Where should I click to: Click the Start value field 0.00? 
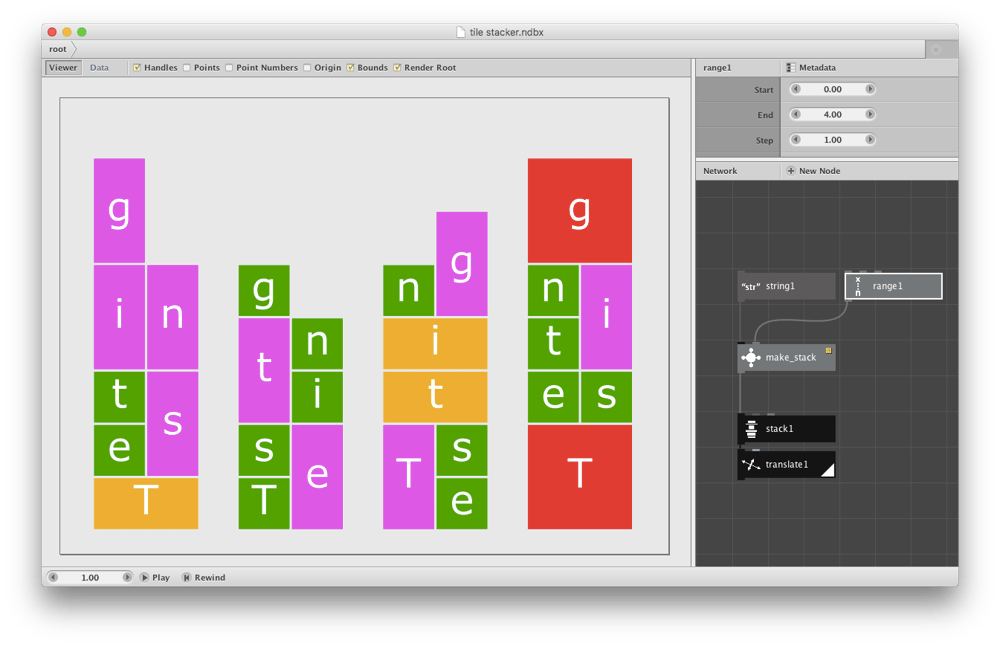click(832, 89)
